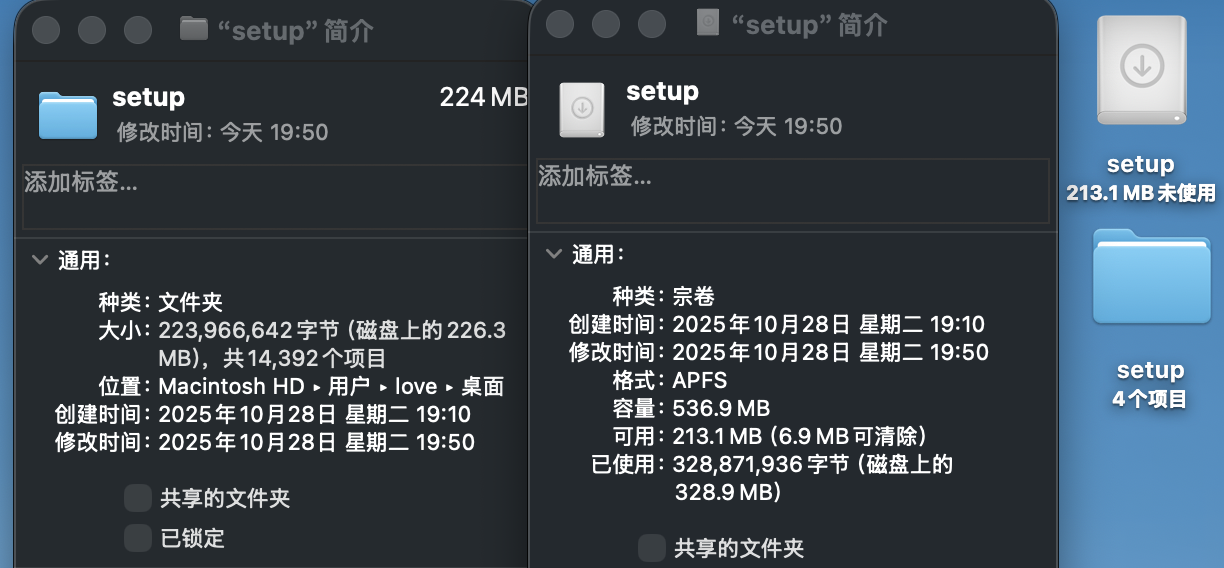Image resolution: width=1224 pixels, height=568 pixels.
Task: Enable 共享的文件夹 in the folder info window
Action: point(138,498)
